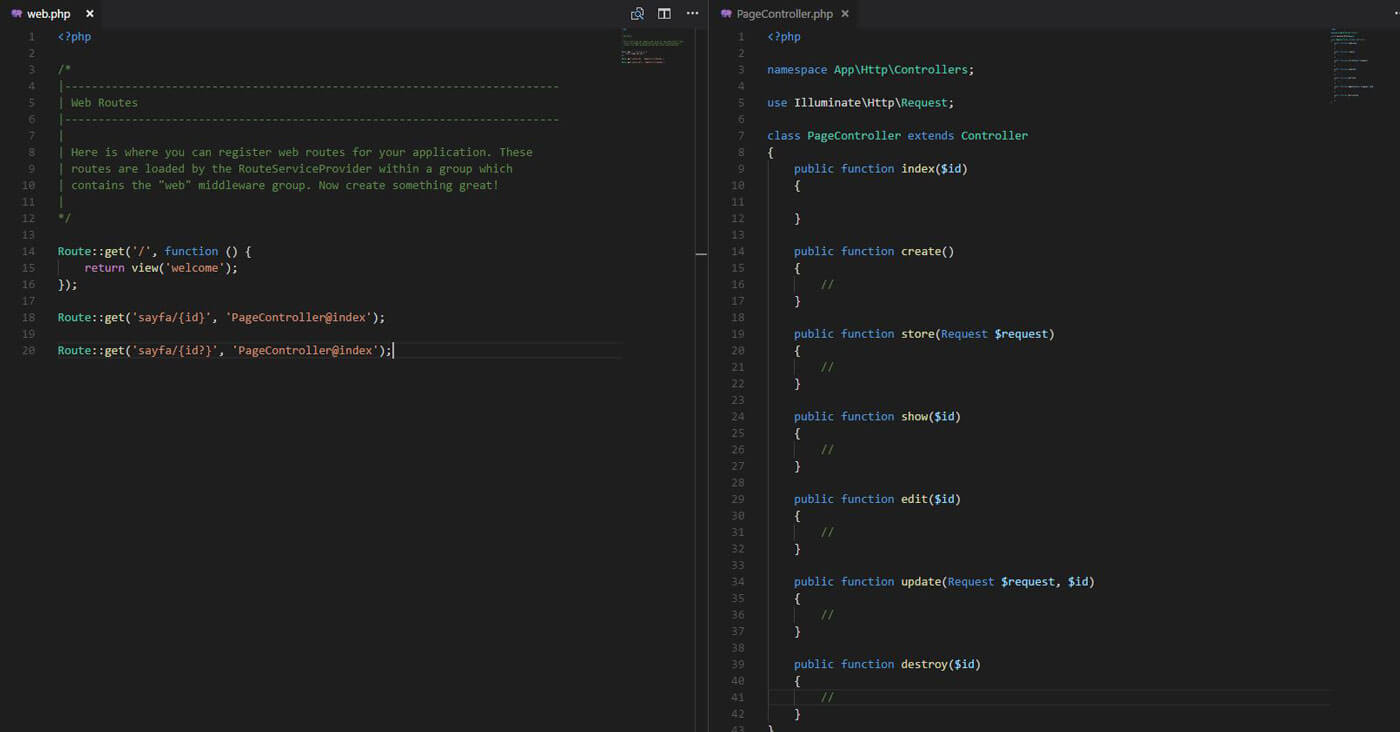
Task: Click 'PageController@index' string on line 18
Action: [298, 318]
